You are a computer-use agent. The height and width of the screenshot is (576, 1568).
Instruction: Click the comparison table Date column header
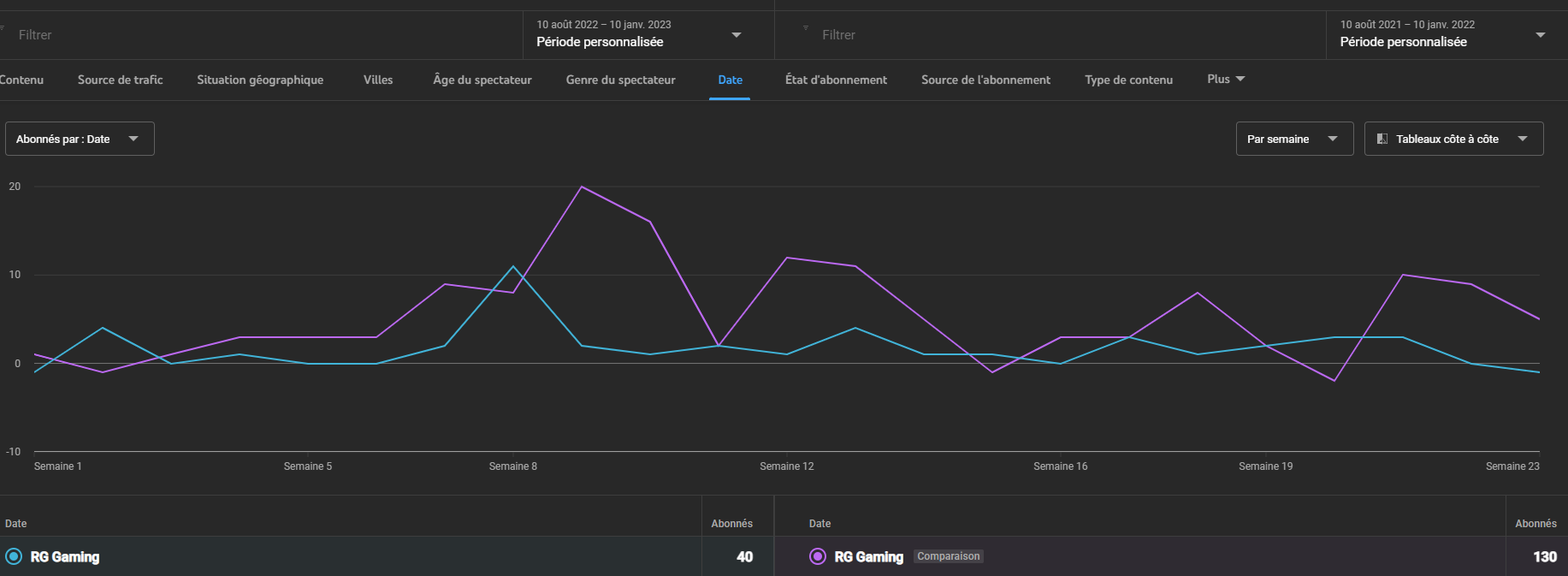tap(820, 524)
